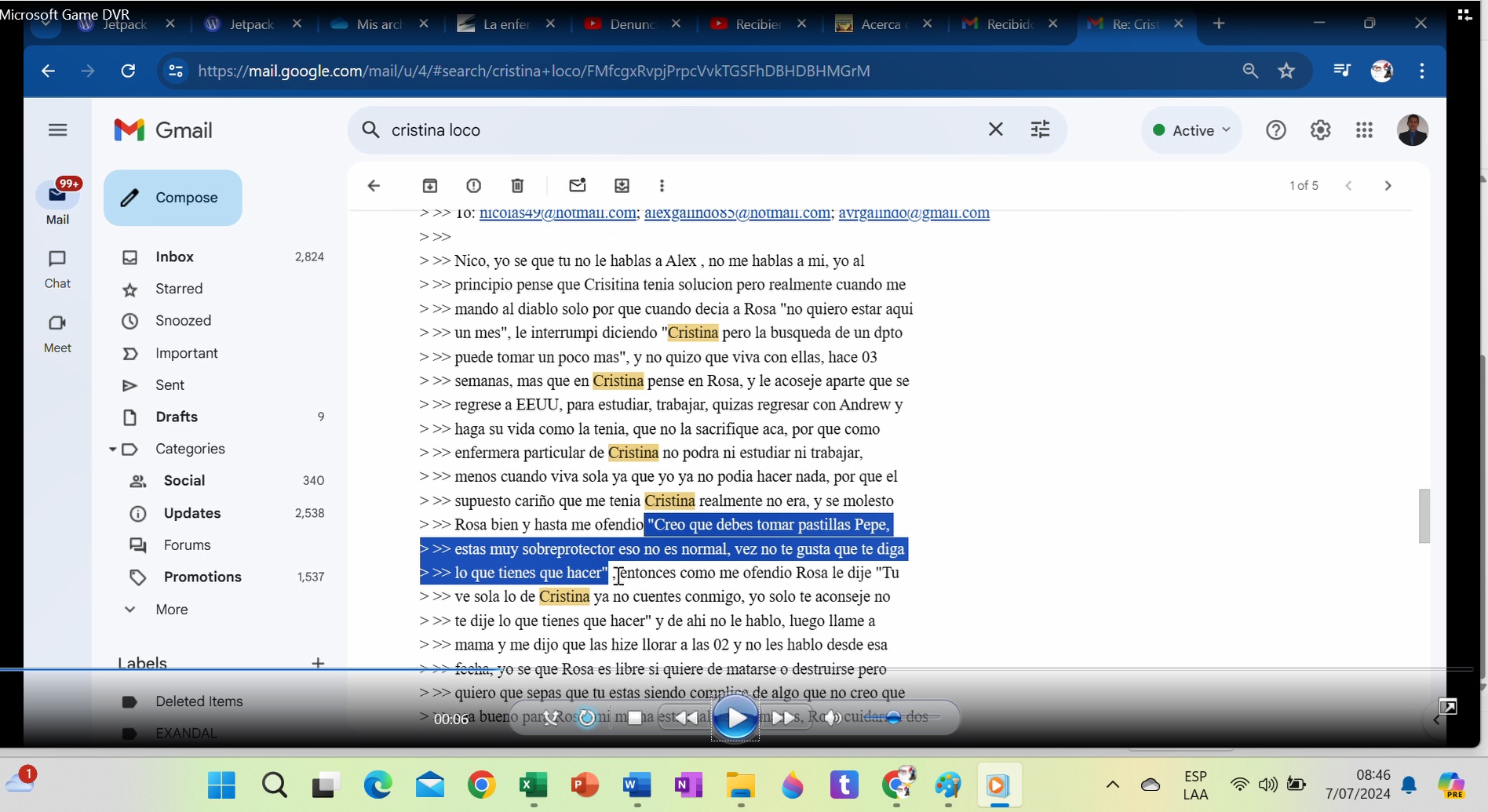1488x812 pixels.
Task: Switch to the Mis archivos browser tab
Action: click(x=379, y=24)
